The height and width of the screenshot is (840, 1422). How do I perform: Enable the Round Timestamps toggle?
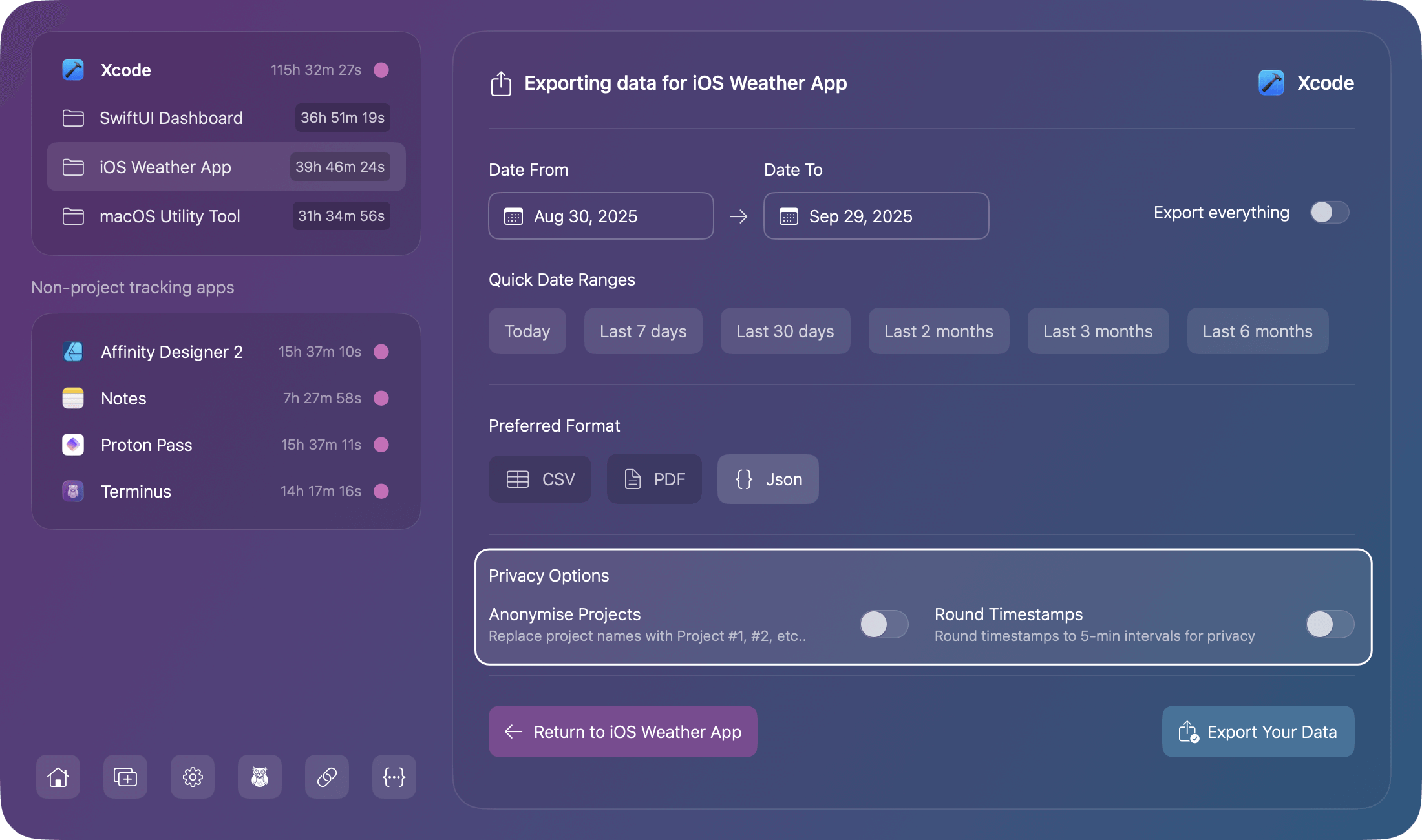1329,624
